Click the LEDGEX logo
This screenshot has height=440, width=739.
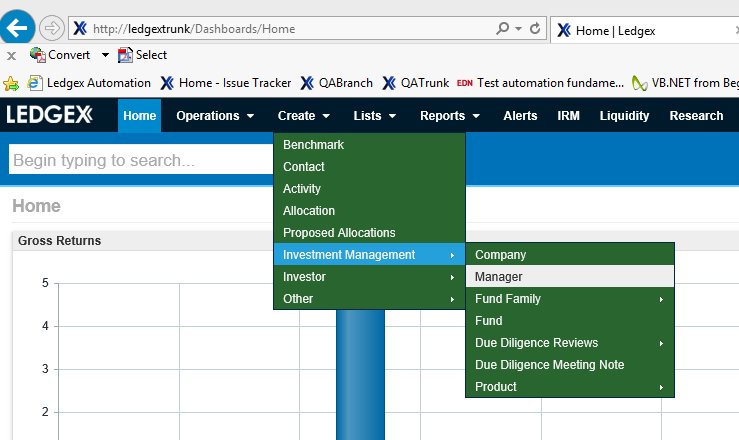(49, 115)
